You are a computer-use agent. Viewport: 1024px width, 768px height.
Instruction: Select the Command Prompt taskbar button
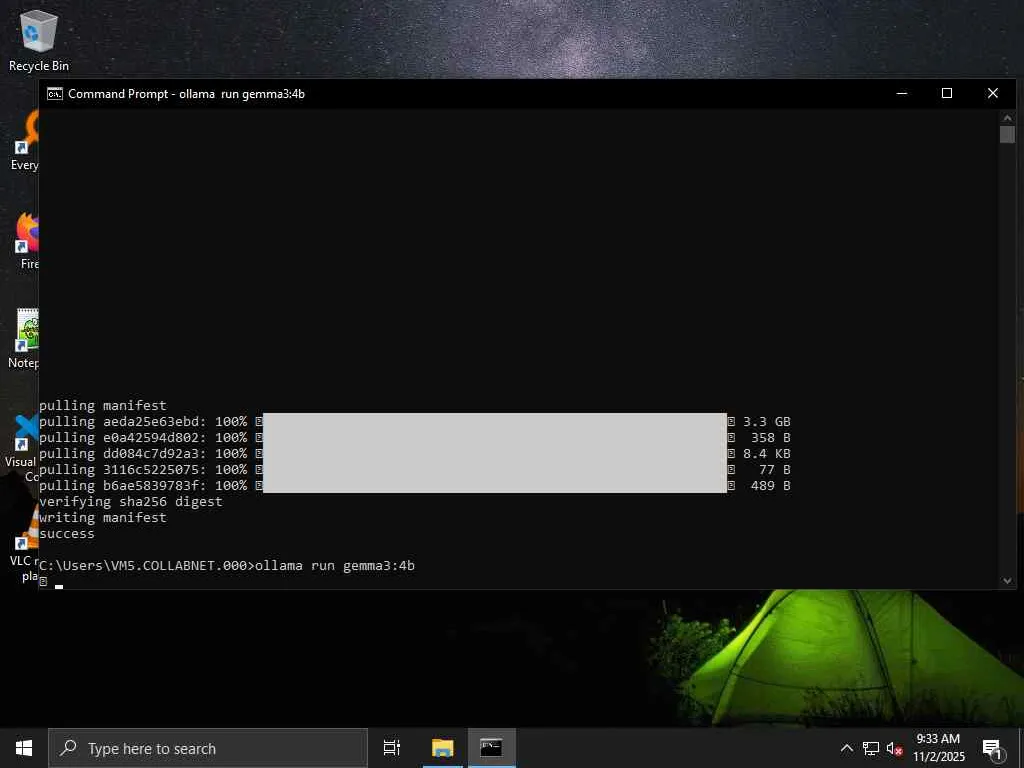tap(491, 748)
